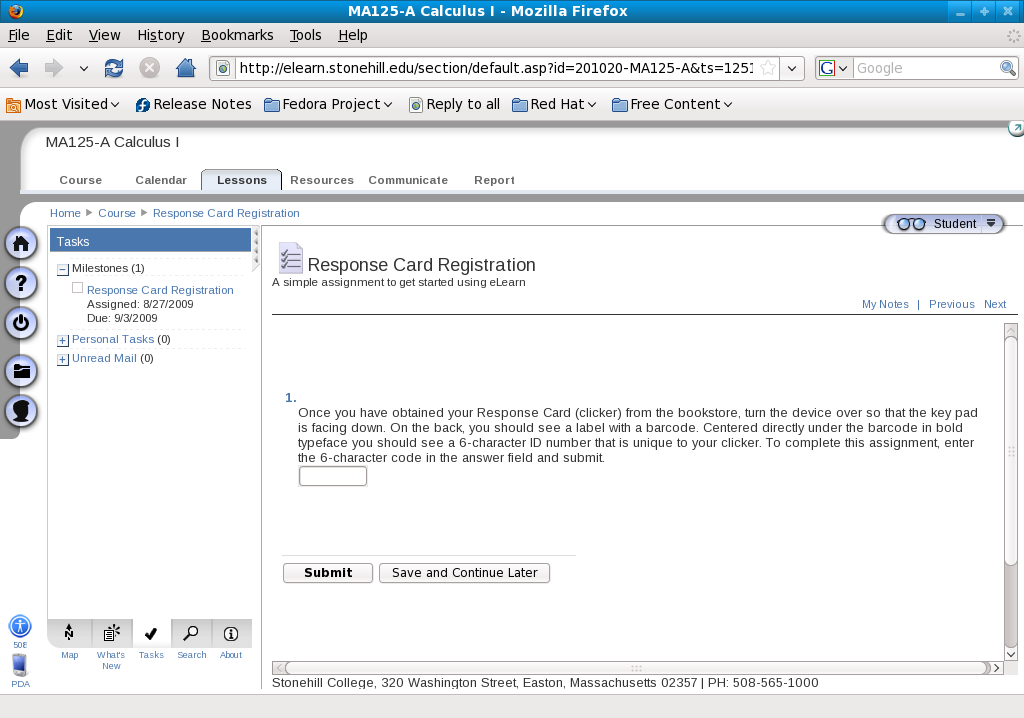Click the profile silhouette sidebar icon
The height and width of the screenshot is (718, 1024).
click(x=21, y=411)
